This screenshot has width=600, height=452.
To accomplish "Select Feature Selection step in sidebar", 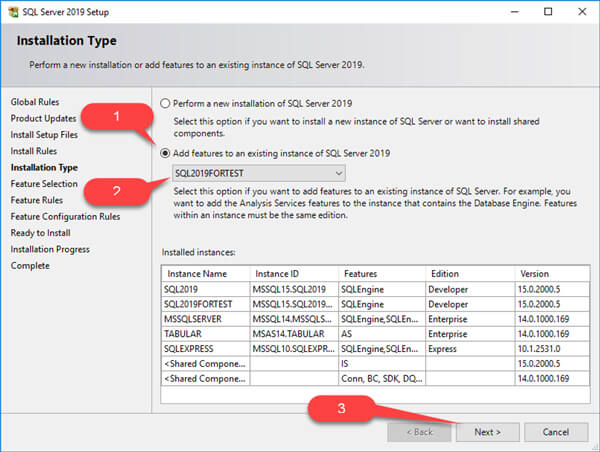I will 44,184.
